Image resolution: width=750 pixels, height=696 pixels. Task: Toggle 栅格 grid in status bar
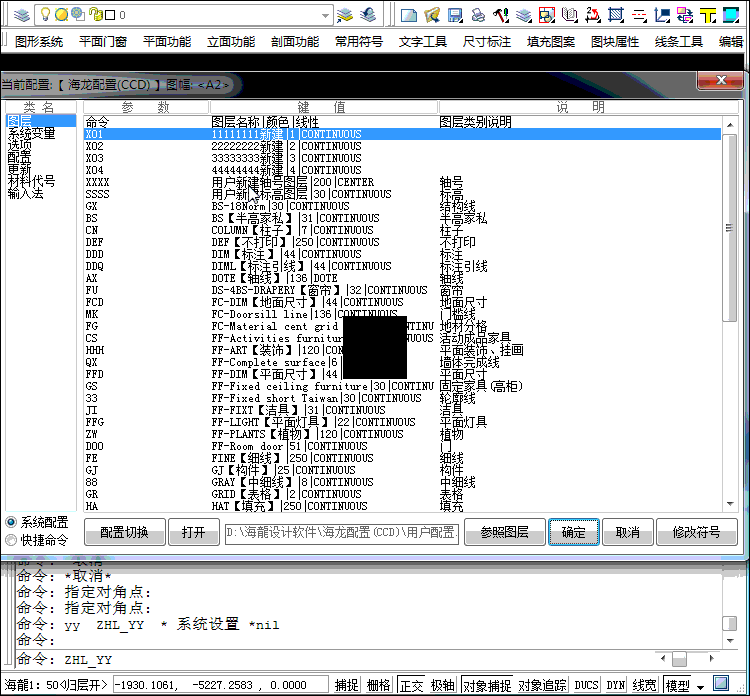click(x=378, y=685)
